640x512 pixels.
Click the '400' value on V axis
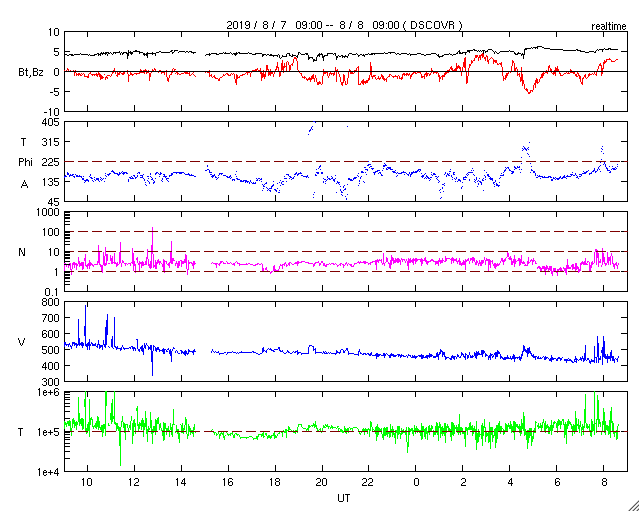[51, 366]
